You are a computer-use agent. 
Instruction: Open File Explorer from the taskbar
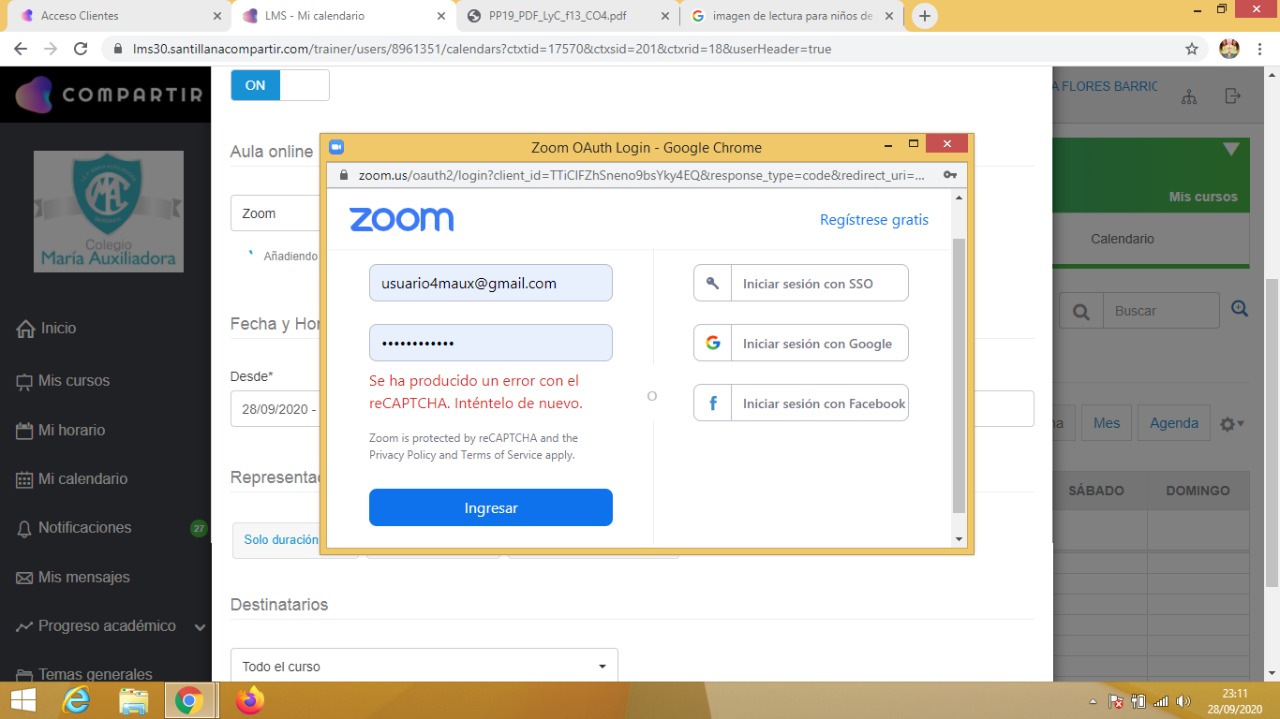tap(133, 700)
